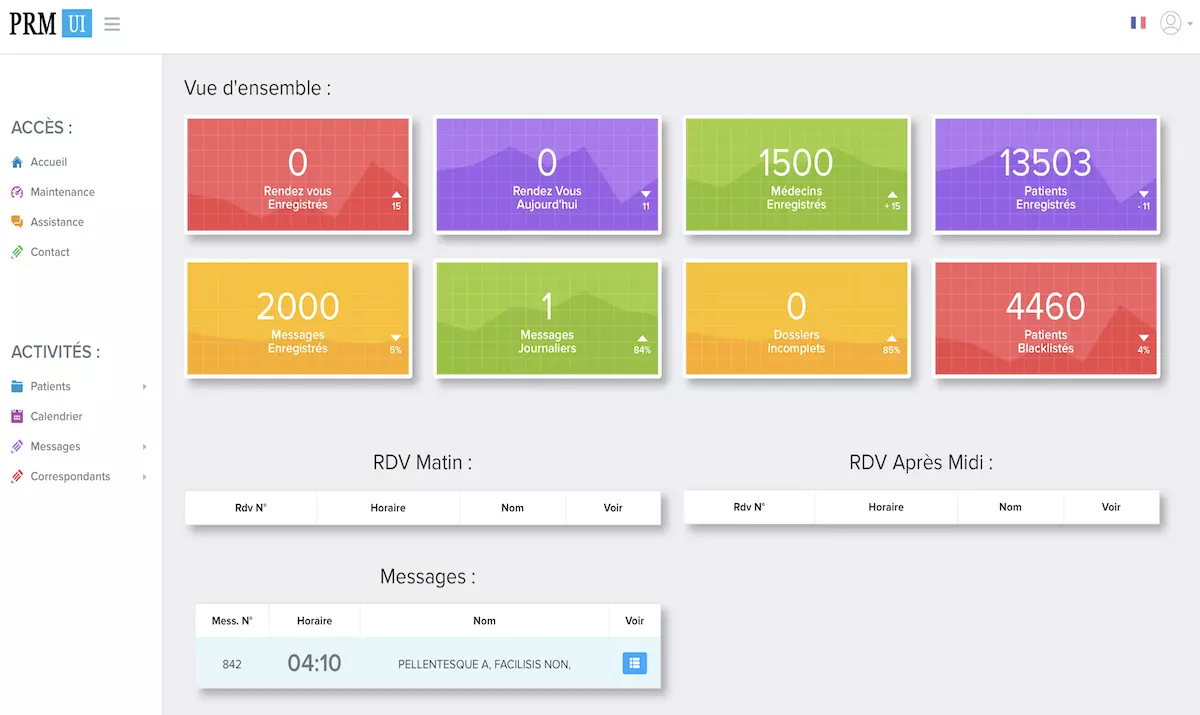The width and height of the screenshot is (1200, 715).
Task: Click the Calendrier calendar icon
Action: click(17, 416)
